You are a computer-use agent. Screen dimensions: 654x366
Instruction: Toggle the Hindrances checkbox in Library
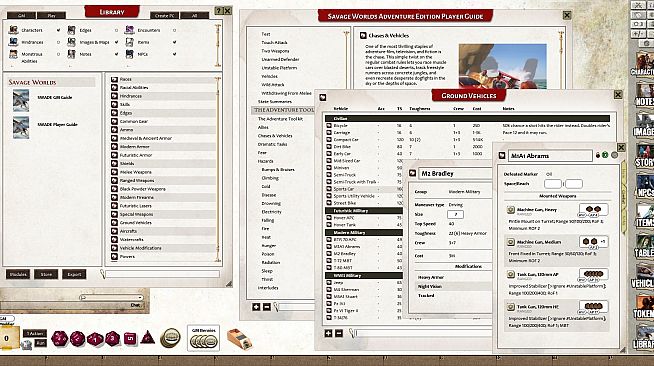[58, 42]
